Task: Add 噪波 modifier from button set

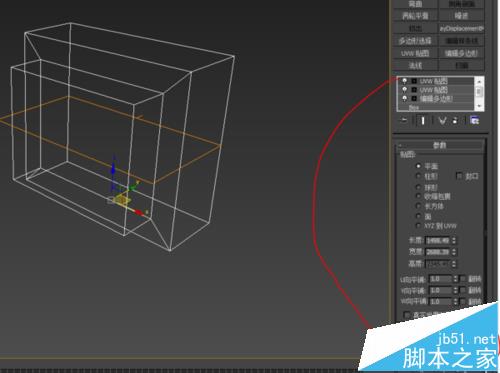Action: 461,16
